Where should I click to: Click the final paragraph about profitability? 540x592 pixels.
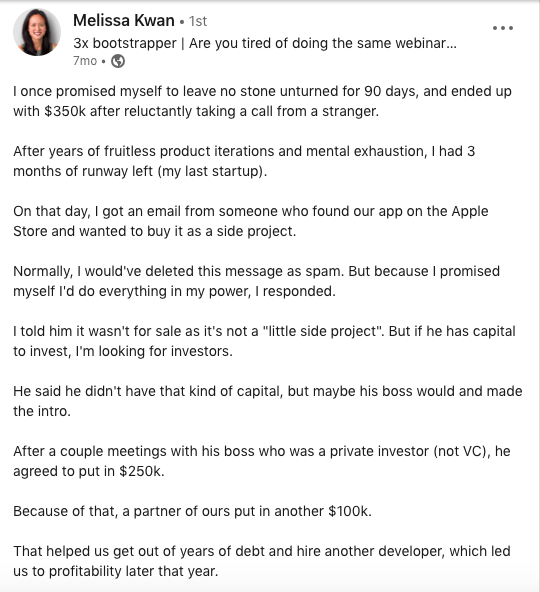point(262,561)
